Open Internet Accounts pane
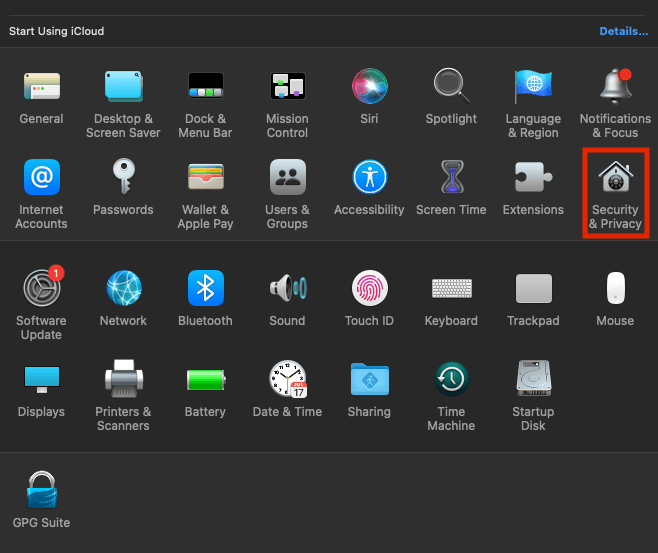Screen dimensions: 658x553 coord(41,178)
